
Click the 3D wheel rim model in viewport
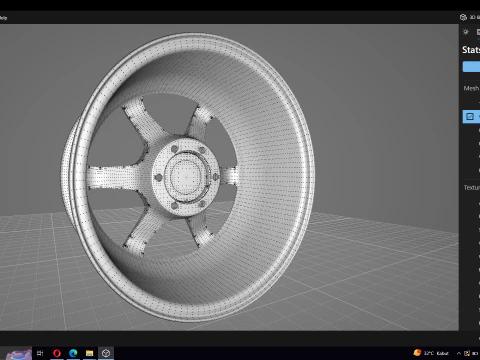188,177
